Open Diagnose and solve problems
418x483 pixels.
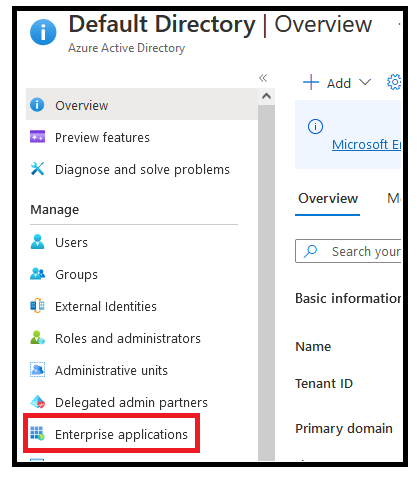142,169
